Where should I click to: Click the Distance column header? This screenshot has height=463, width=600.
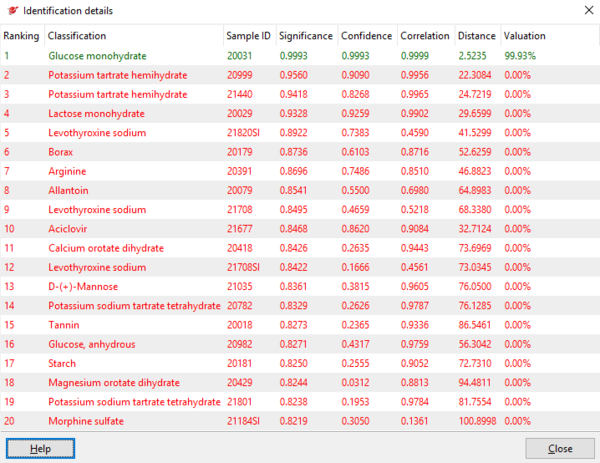click(477, 36)
